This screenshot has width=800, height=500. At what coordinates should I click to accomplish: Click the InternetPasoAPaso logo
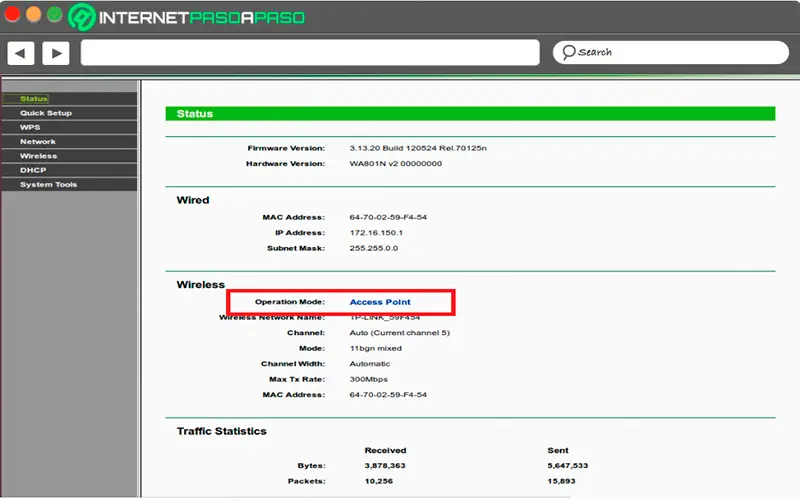coord(187,17)
